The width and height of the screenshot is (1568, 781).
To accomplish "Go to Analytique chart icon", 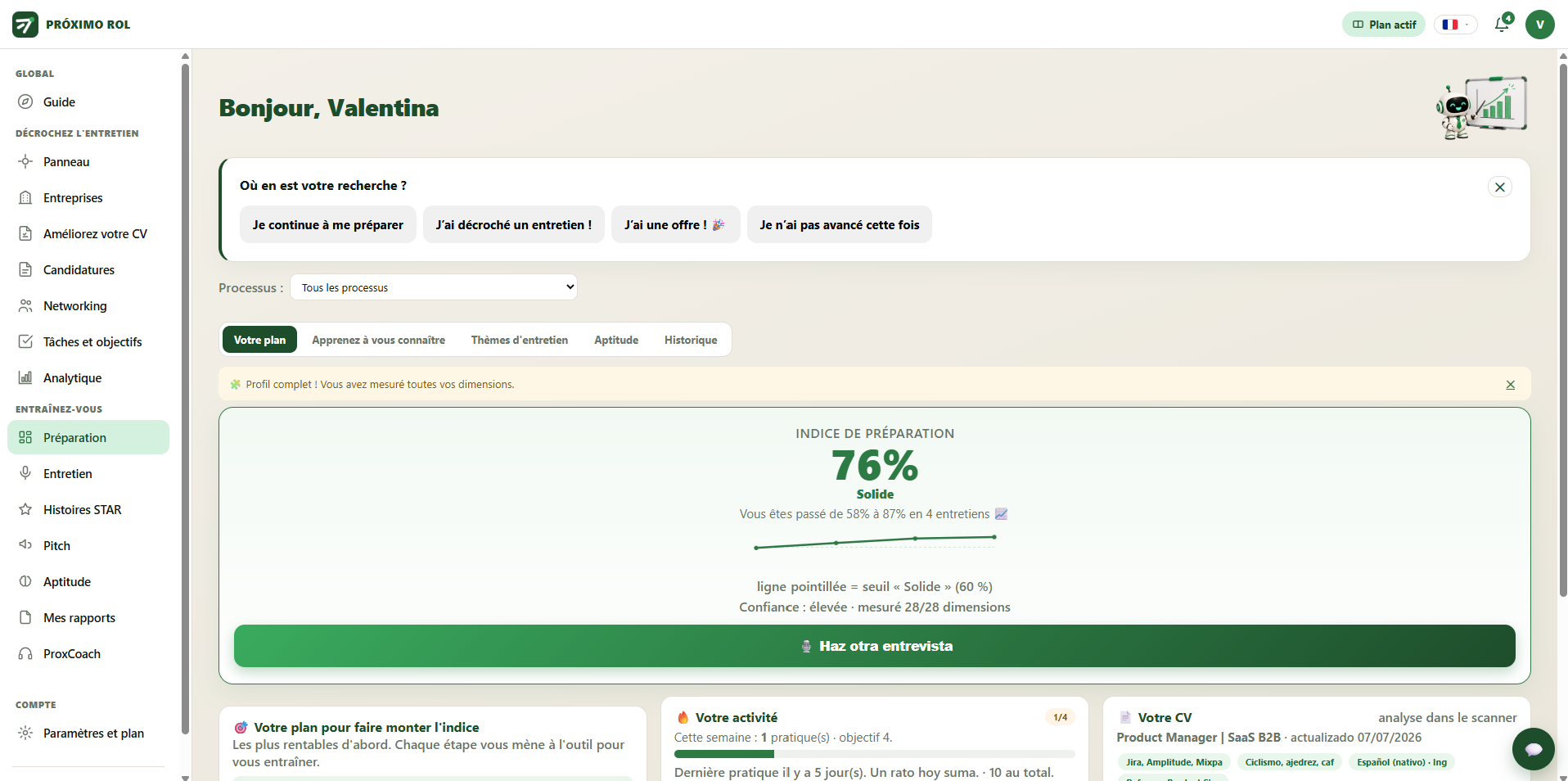I will tap(25, 377).
